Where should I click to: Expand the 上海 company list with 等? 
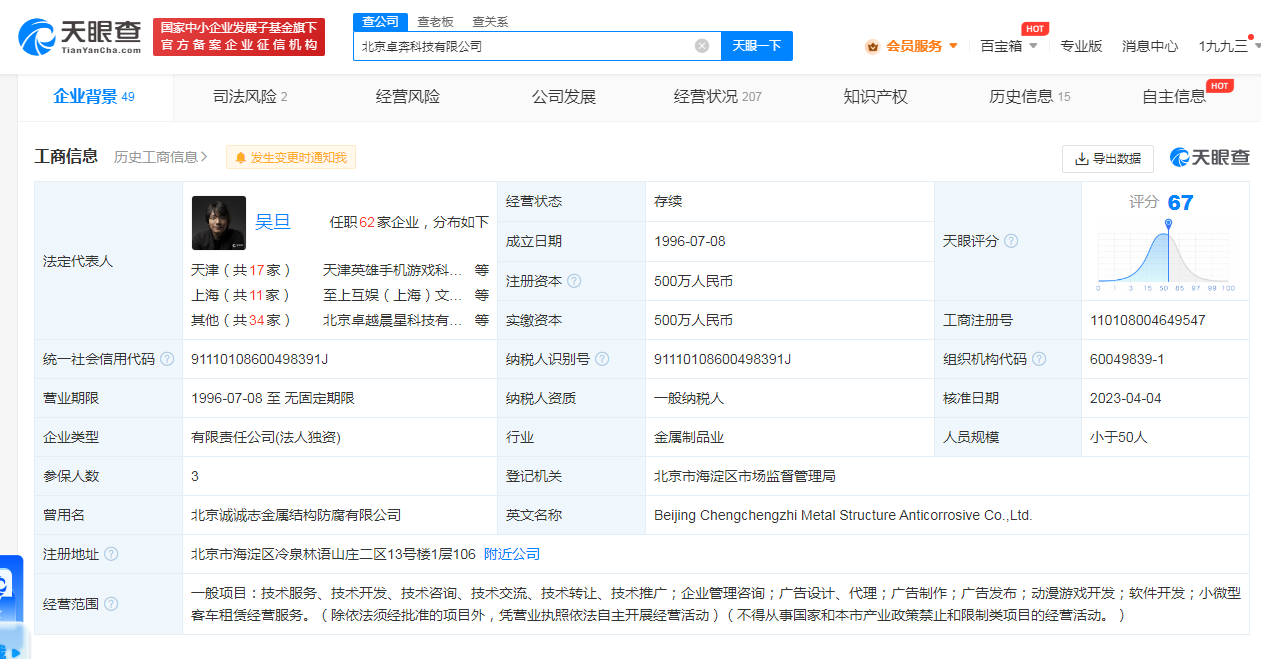tap(482, 295)
